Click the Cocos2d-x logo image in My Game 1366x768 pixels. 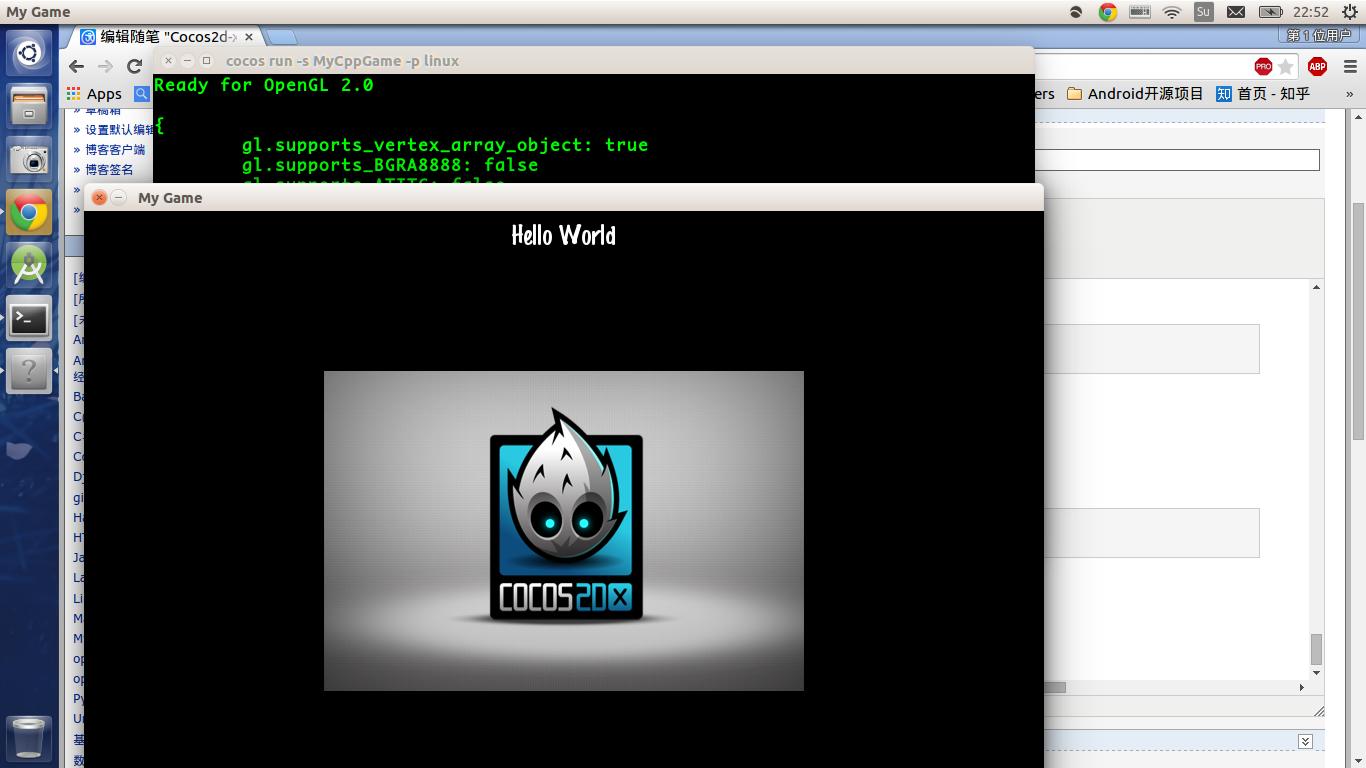pyautogui.click(x=564, y=531)
